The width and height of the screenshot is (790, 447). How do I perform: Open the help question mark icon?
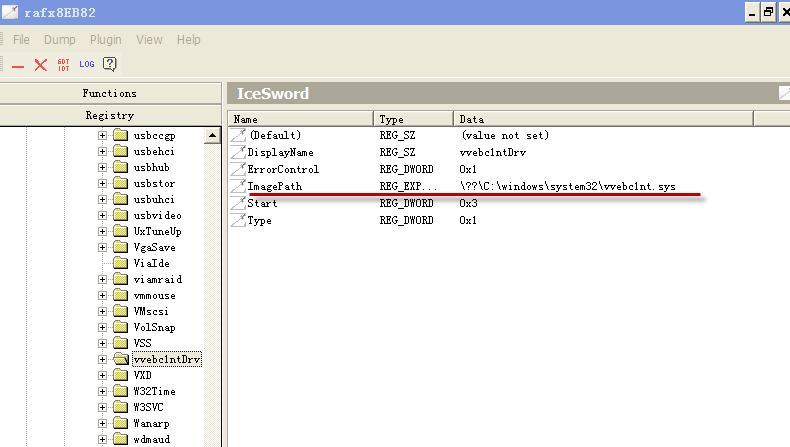pos(109,64)
